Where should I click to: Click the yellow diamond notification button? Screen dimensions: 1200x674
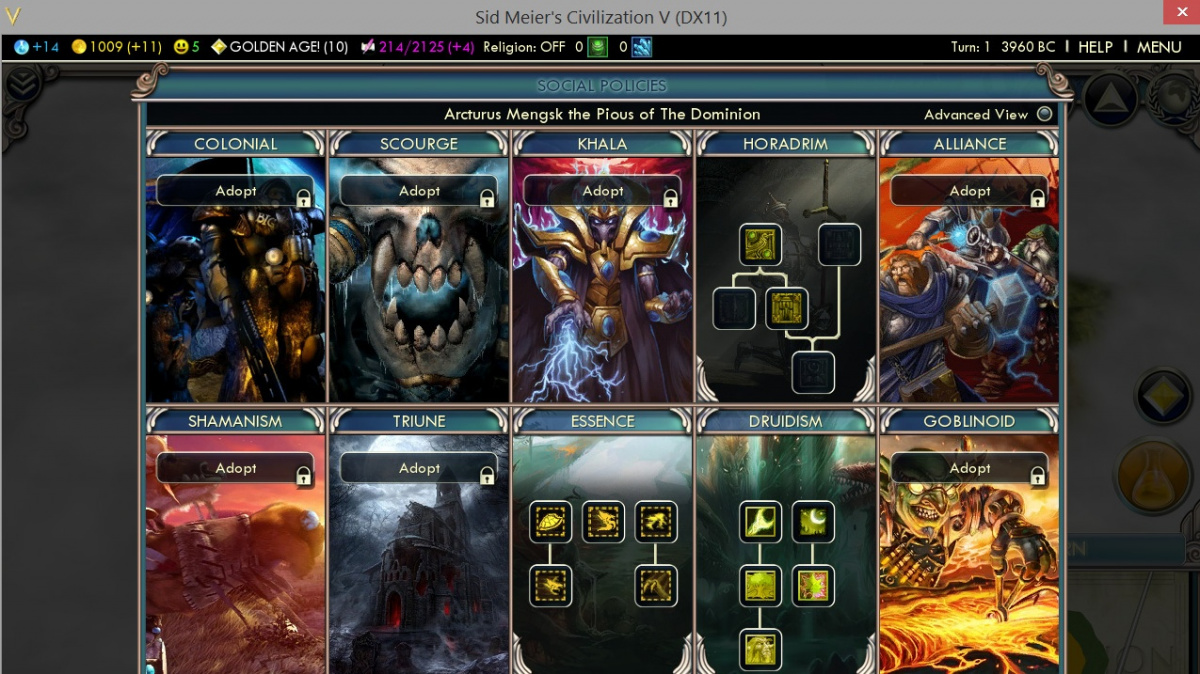pyautogui.click(x=1162, y=396)
